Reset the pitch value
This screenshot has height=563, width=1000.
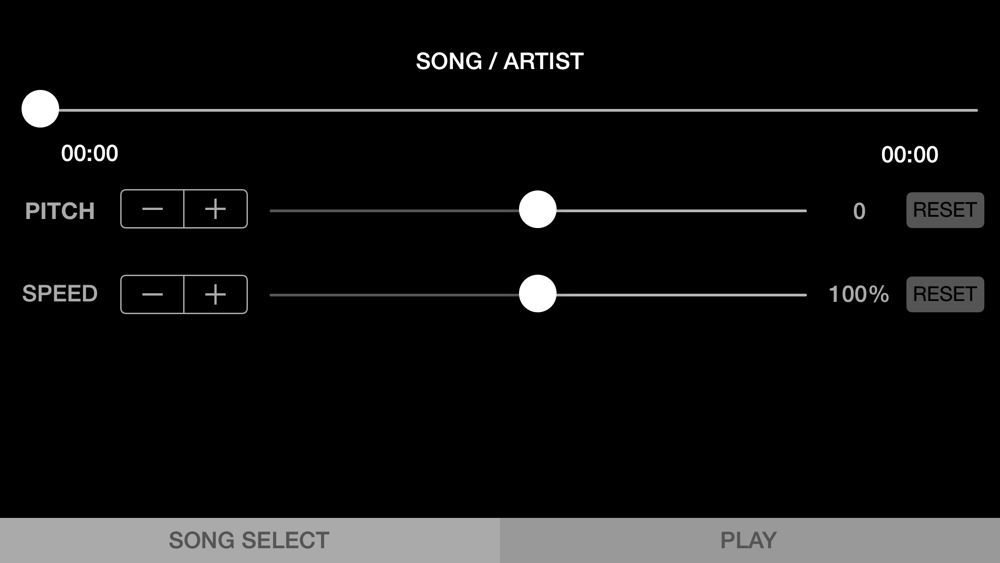tap(944, 210)
